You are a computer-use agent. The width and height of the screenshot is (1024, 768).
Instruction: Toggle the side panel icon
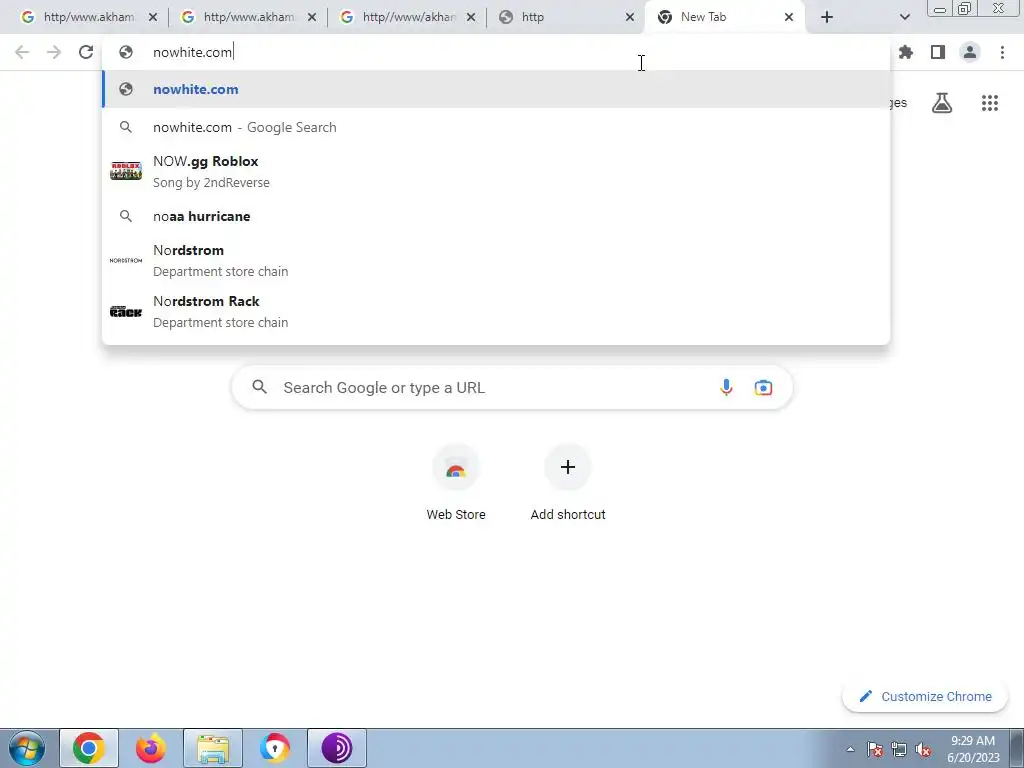point(938,52)
